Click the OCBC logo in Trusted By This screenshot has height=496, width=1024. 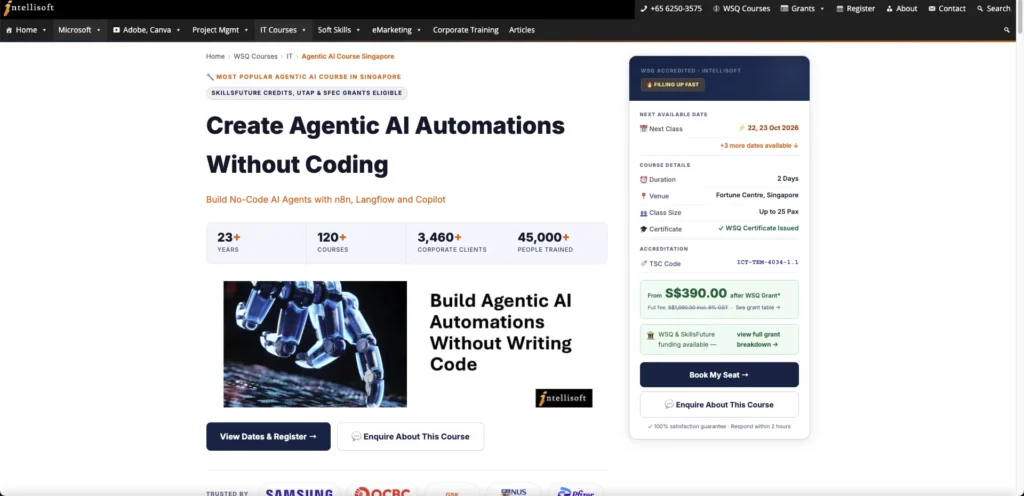click(x=383, y=492)
